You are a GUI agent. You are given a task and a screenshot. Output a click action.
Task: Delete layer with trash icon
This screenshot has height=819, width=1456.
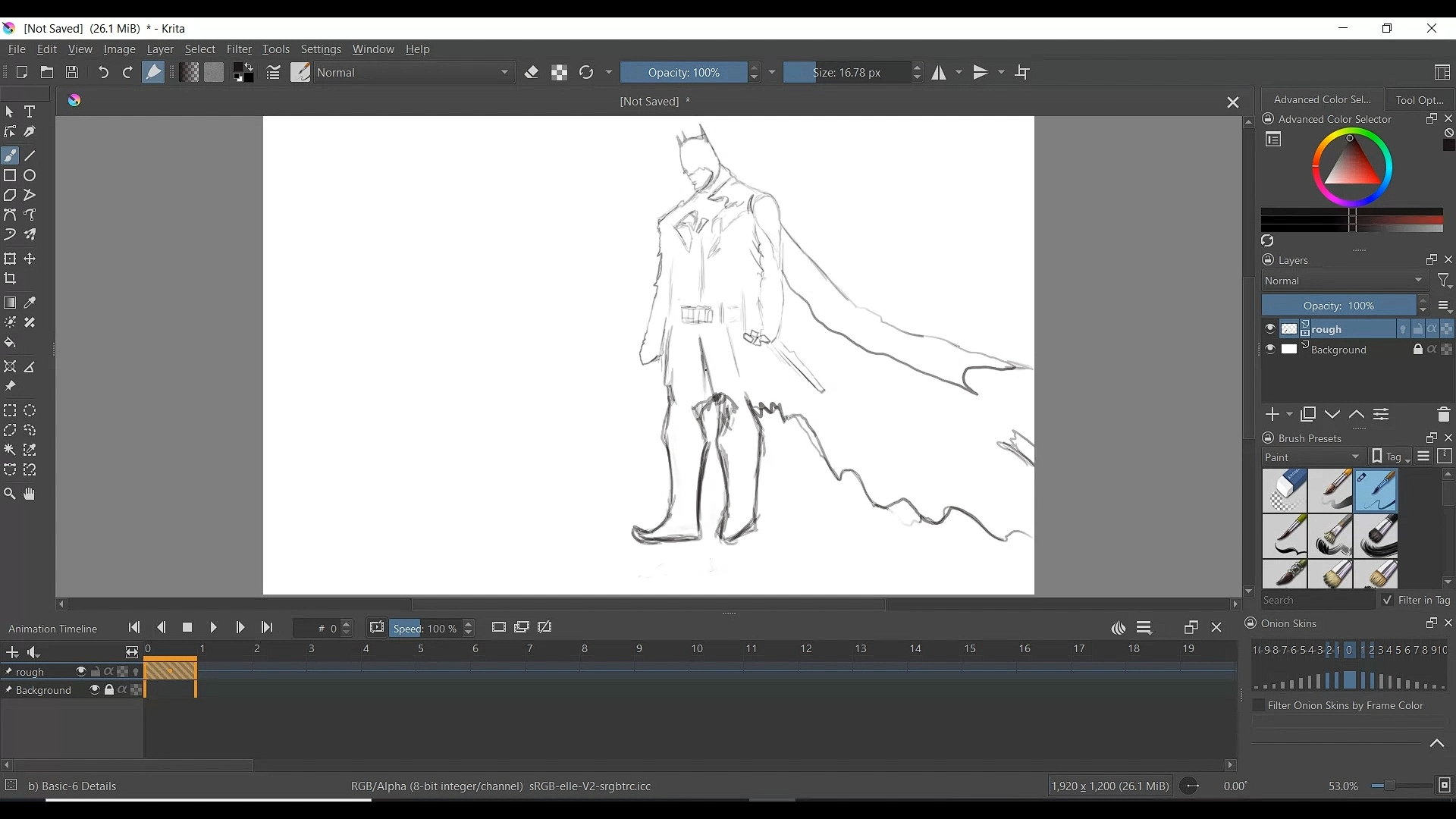1443,416
